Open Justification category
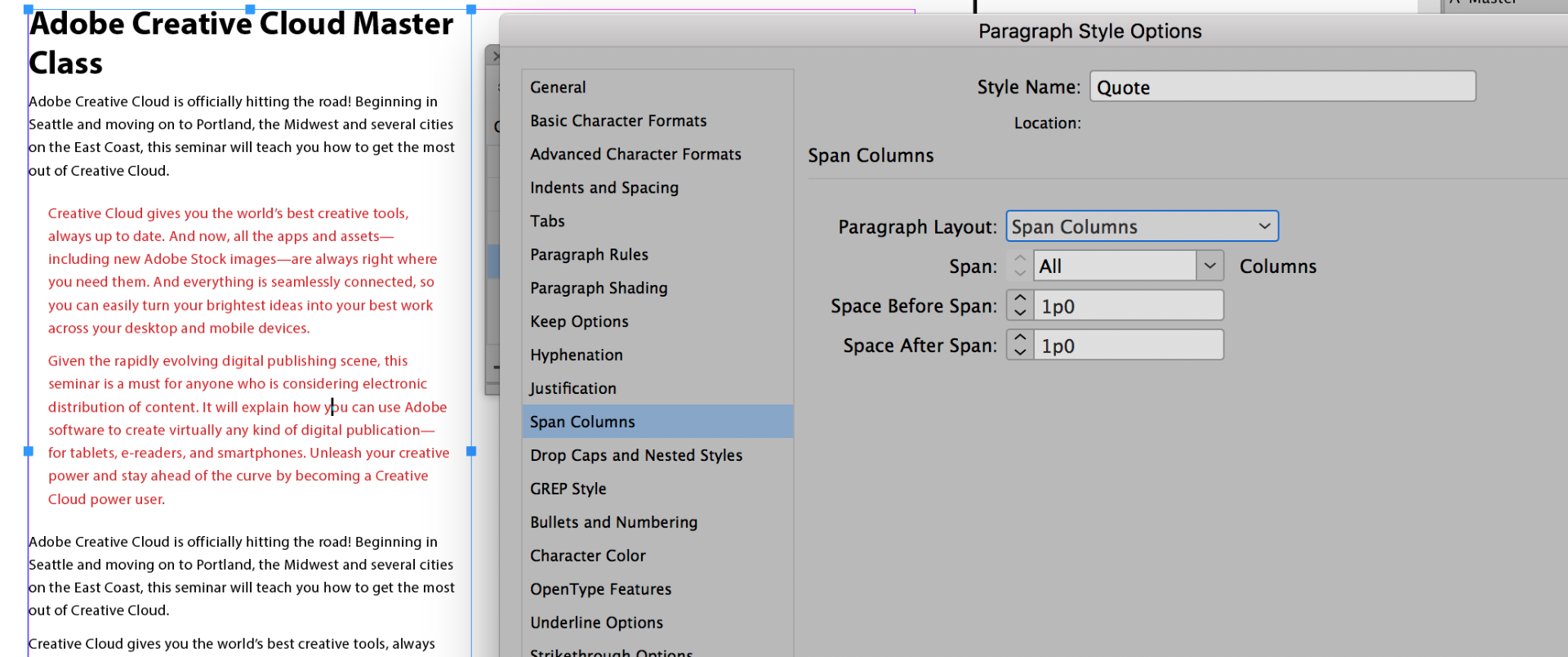Image resolution: width=1568 pixels, height=657 pixels. pyautogui.click(x=657, y=389)
